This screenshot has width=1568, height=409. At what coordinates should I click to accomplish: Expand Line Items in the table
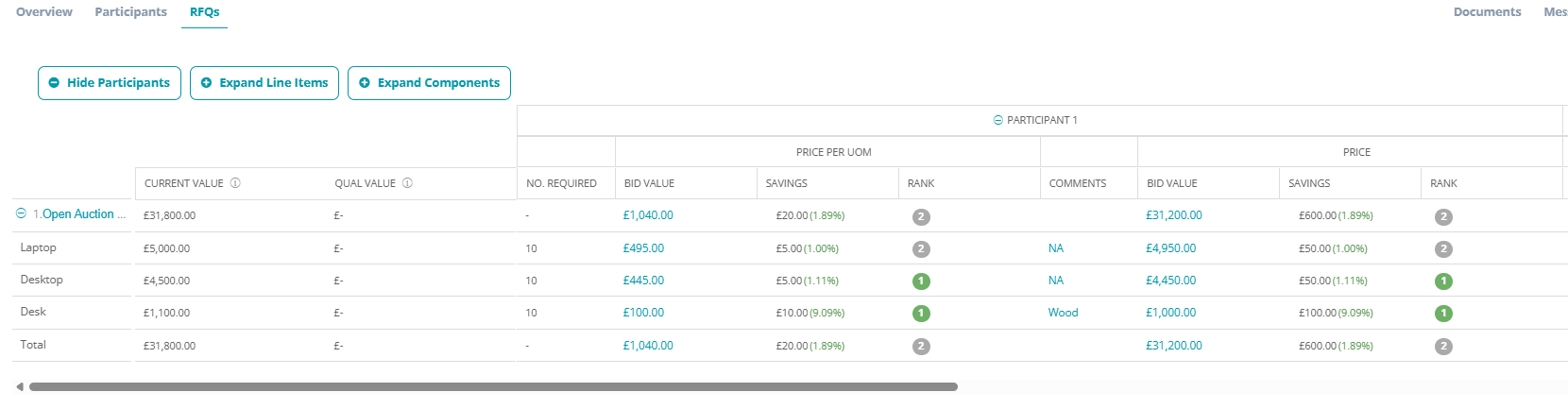pos(264,83)
